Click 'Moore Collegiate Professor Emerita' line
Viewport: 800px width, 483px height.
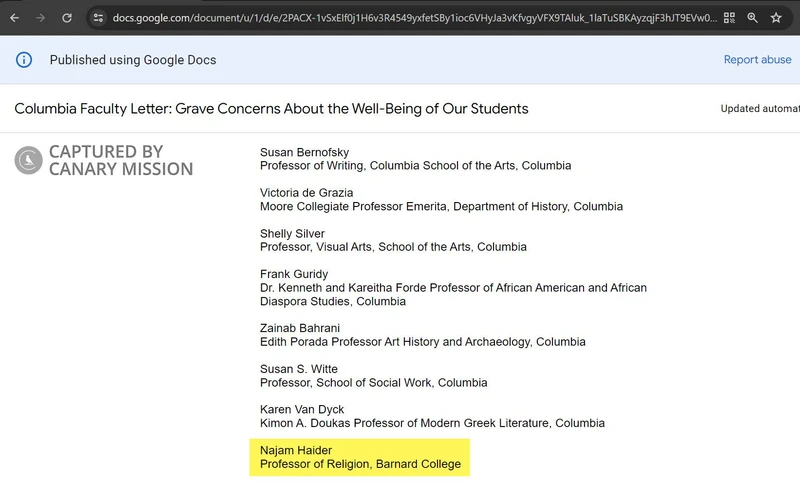[441, 207]
